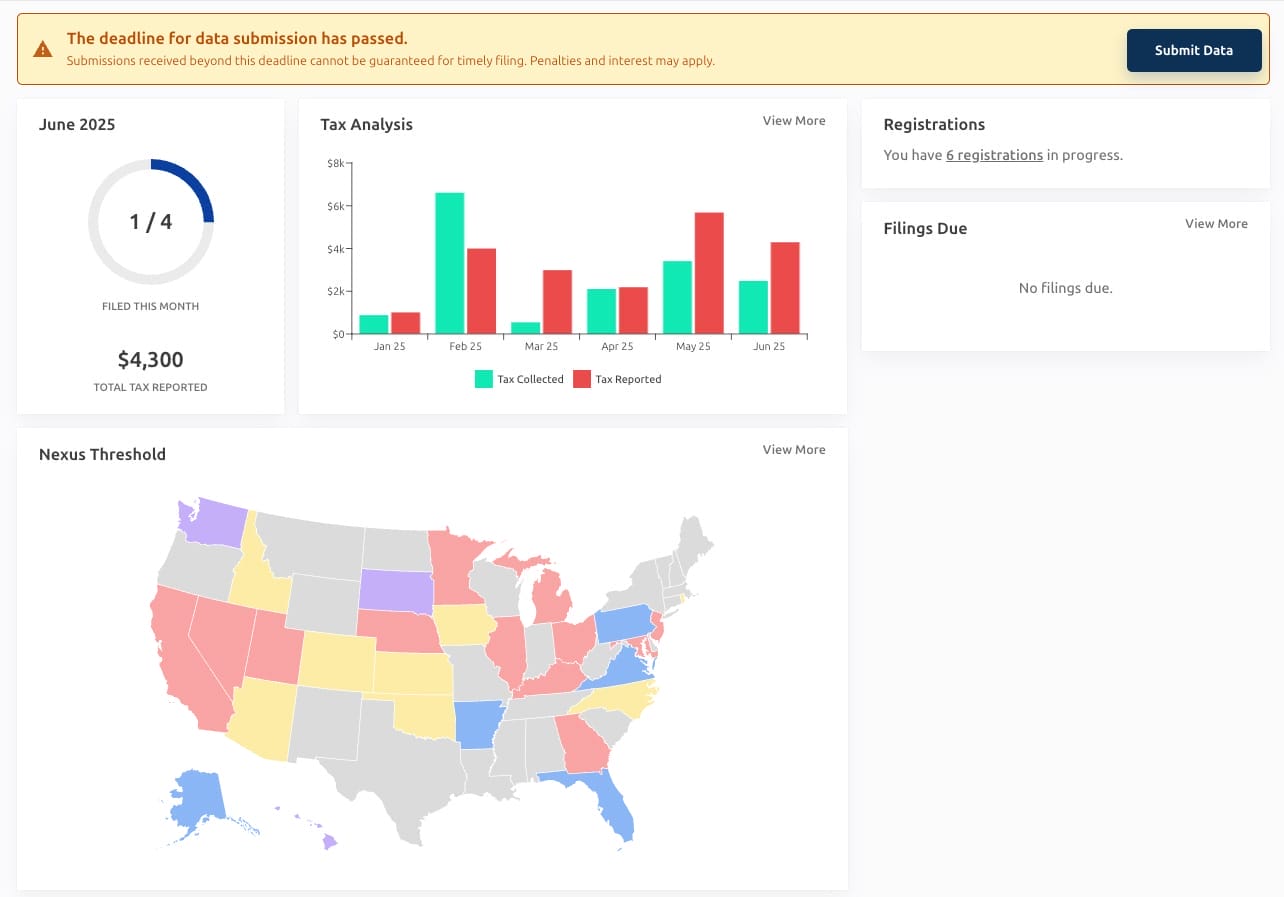Click the 1 / 4 filed progress ring
The width and height of the screenshot is (1284, 897).
point(151,222)
